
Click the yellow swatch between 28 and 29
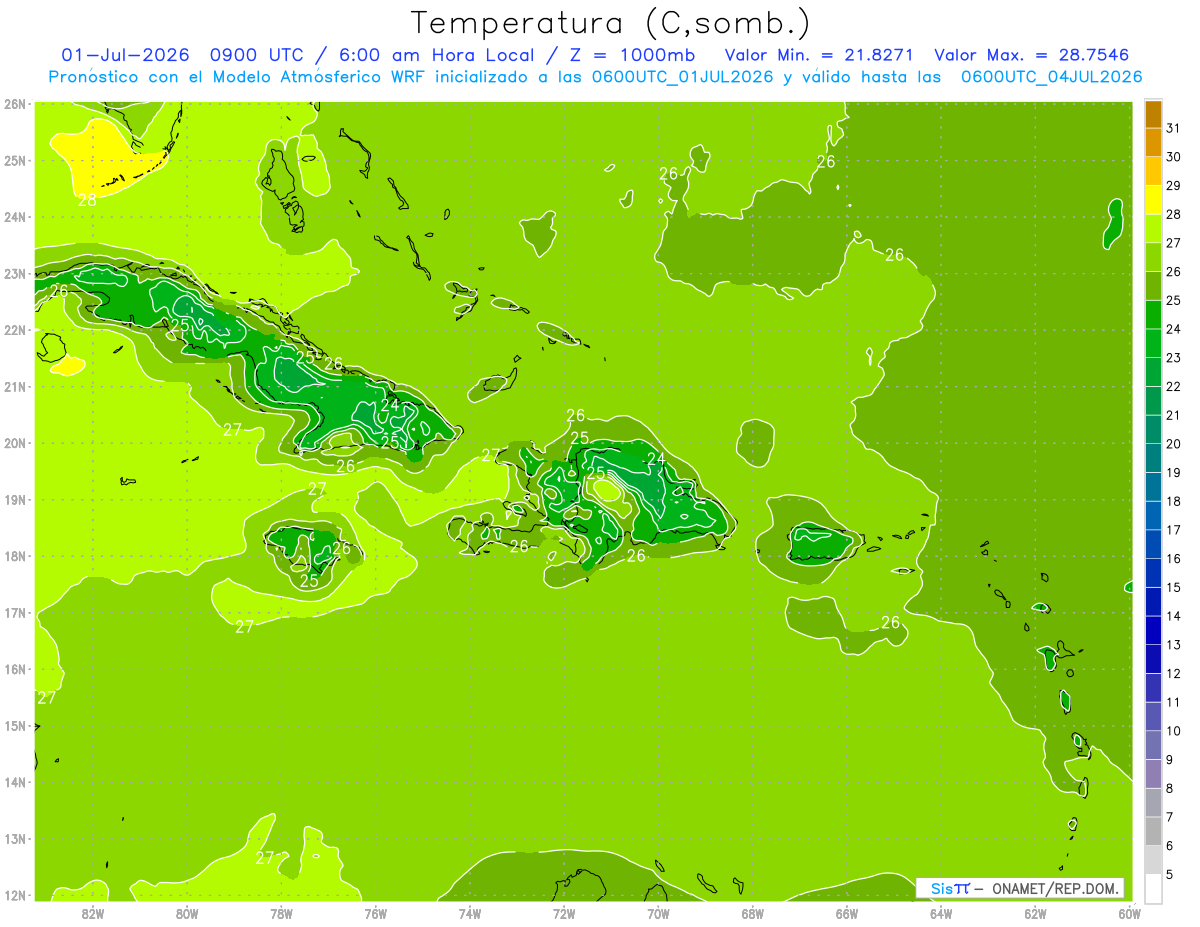tap(1153, 200)
